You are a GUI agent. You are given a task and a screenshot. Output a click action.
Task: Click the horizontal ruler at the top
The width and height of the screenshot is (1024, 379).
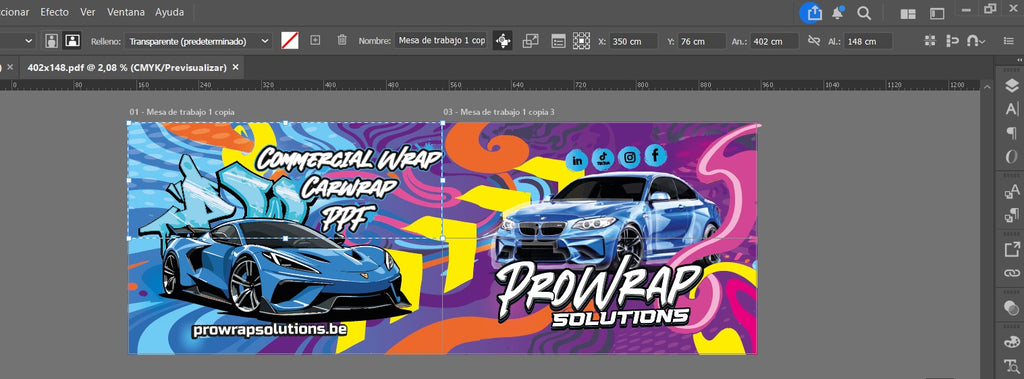pyautogui.click(x=490, y=86)
